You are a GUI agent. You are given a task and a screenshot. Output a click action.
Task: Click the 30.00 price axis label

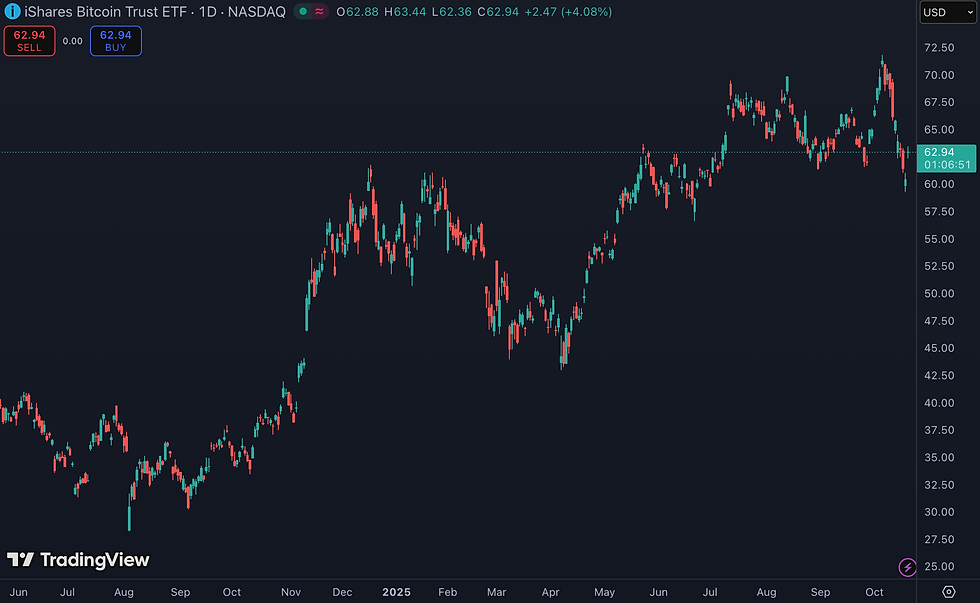939,512
